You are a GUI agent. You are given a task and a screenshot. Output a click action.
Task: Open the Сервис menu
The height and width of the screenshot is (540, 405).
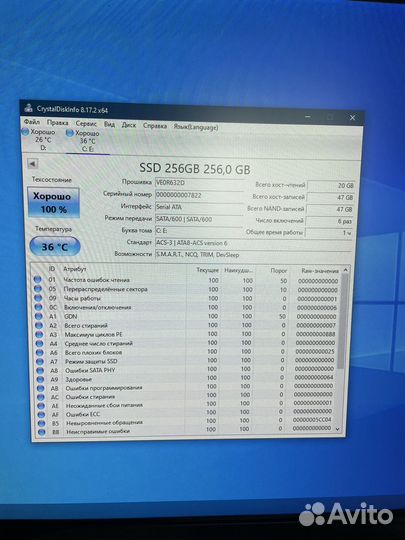(x=86, y=123)
